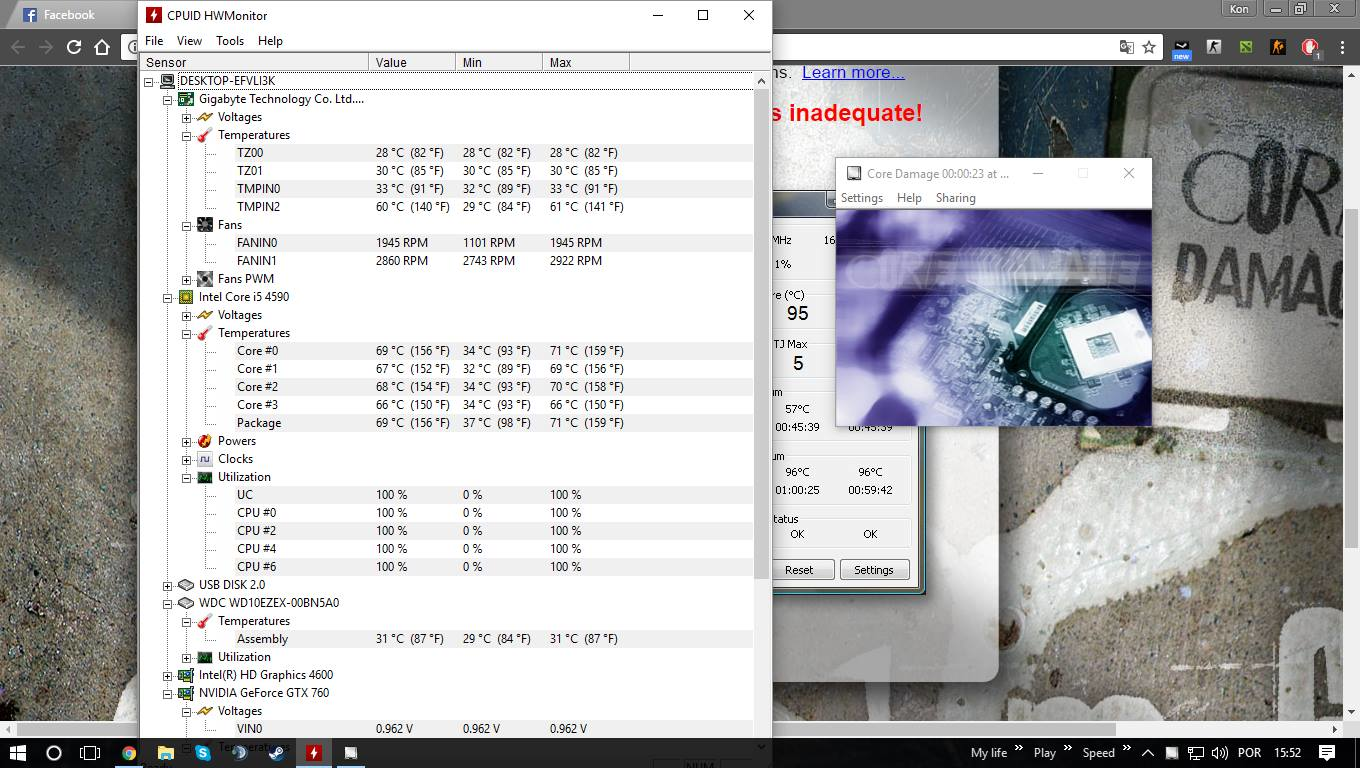Click the Settings button beside Reset
Screen dimensions: 1360x768
873,570
